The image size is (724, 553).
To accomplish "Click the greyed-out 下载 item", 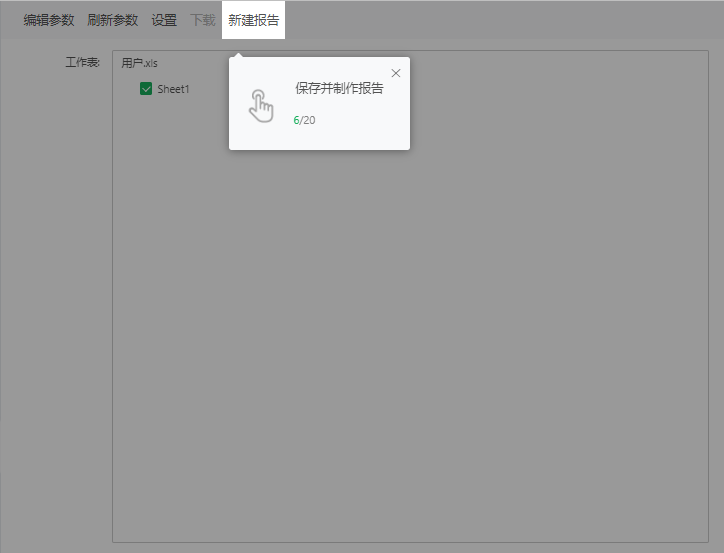I will pyautogui.click(x=203, y=20).
